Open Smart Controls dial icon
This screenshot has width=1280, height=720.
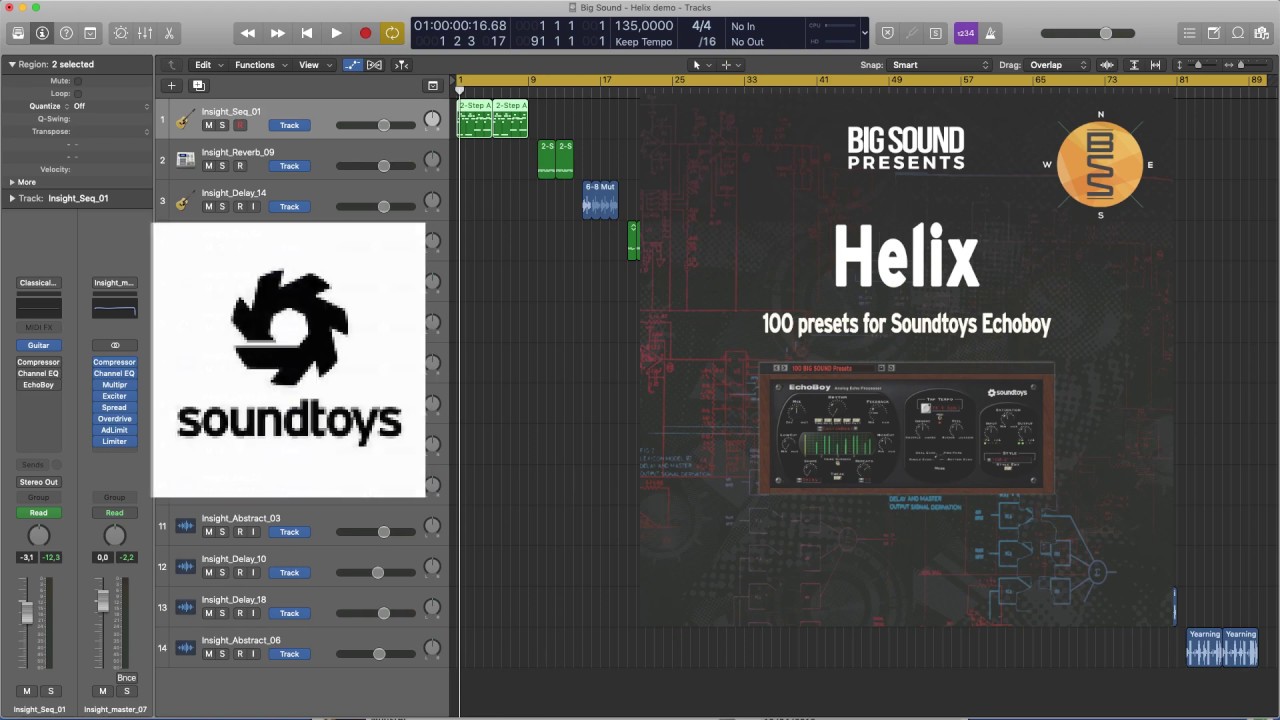(x=121, y=33)
